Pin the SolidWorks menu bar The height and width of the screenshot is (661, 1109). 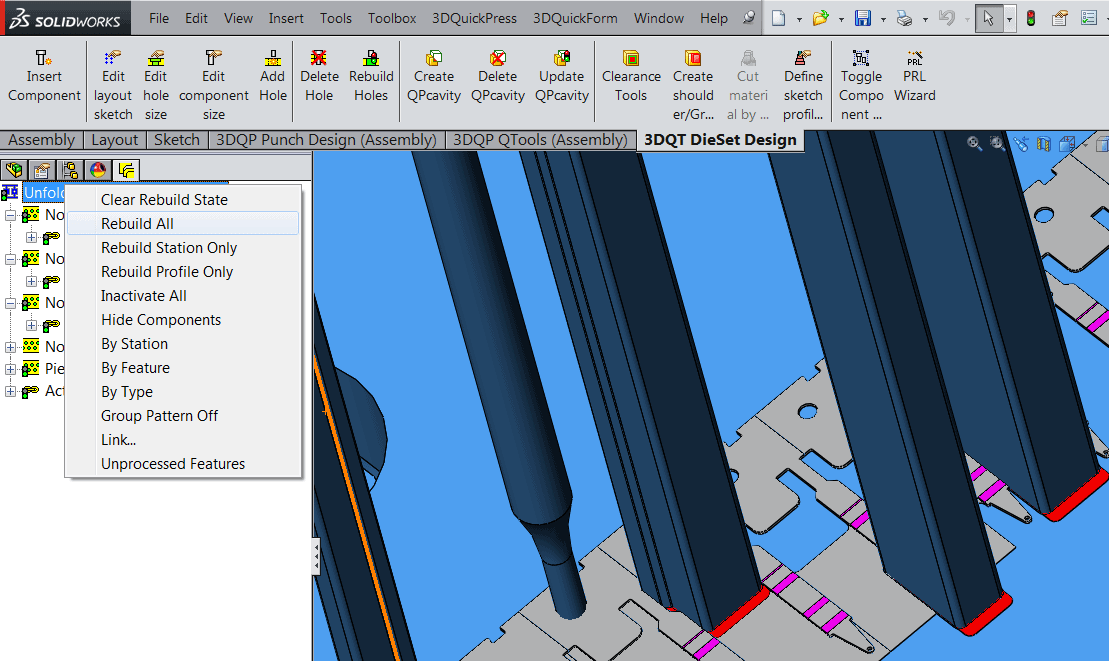(x=749, y=18)
